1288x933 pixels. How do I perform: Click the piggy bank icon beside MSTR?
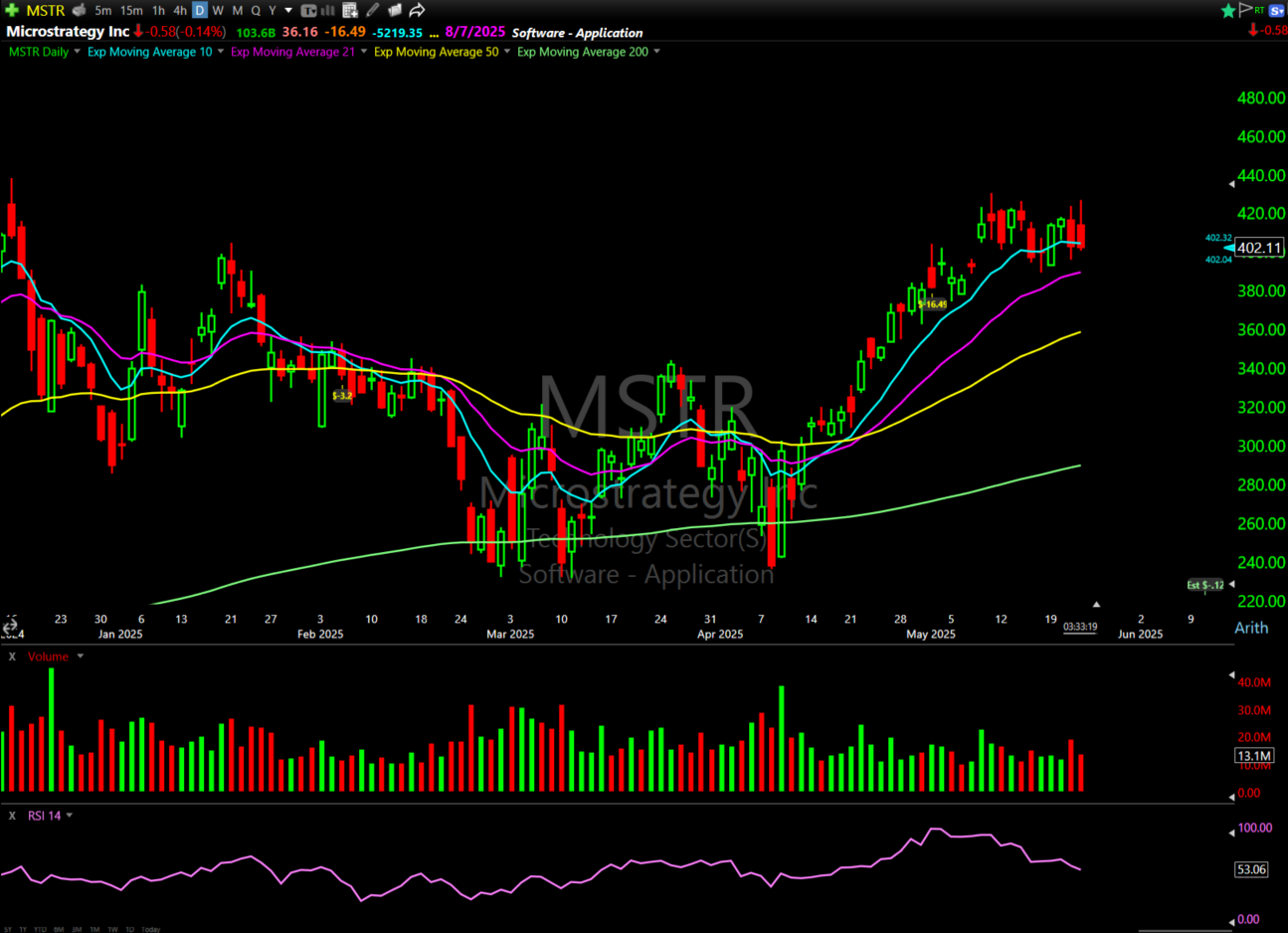[x=79, y=10]
